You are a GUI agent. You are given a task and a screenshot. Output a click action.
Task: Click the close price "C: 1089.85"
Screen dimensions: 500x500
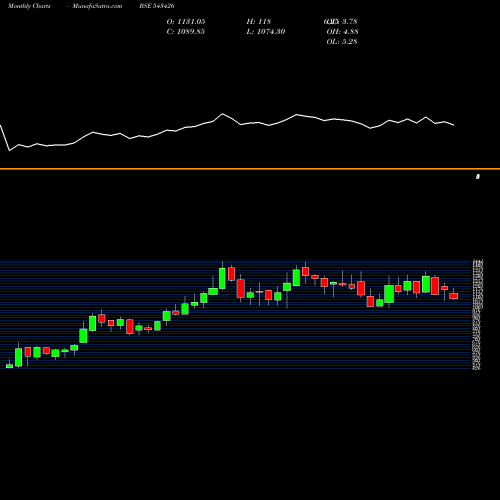coord(186,32)
